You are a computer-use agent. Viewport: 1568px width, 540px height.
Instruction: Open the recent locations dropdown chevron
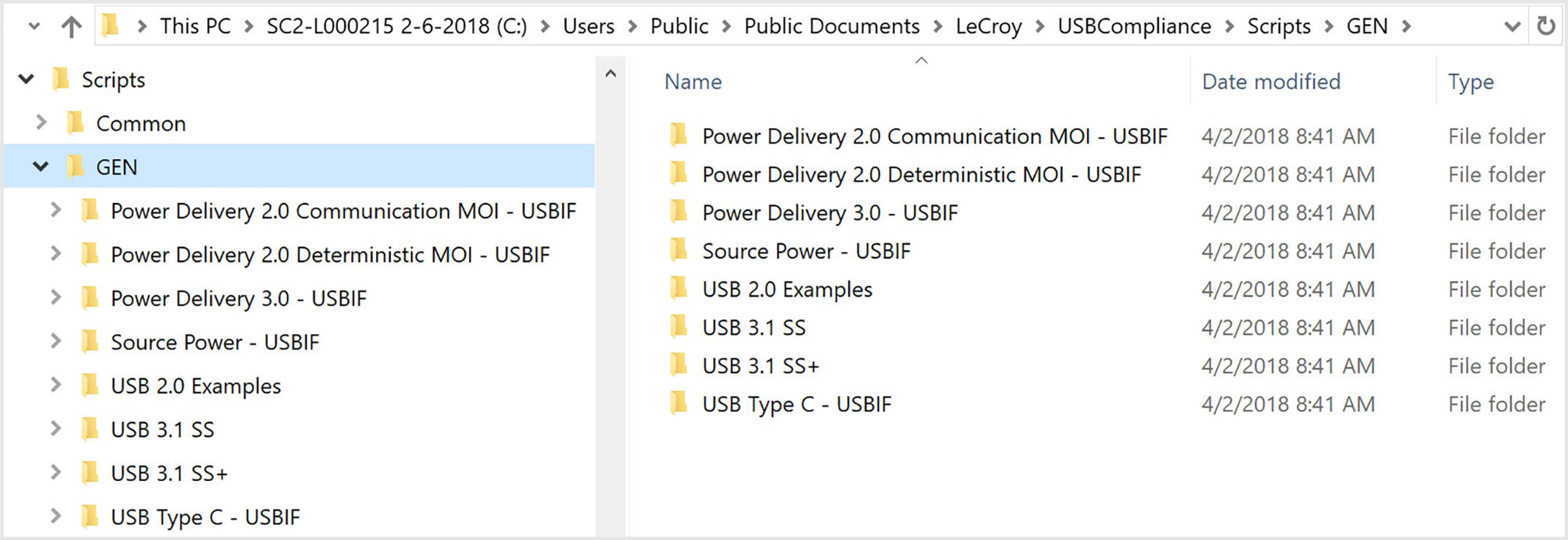[33, 27]
